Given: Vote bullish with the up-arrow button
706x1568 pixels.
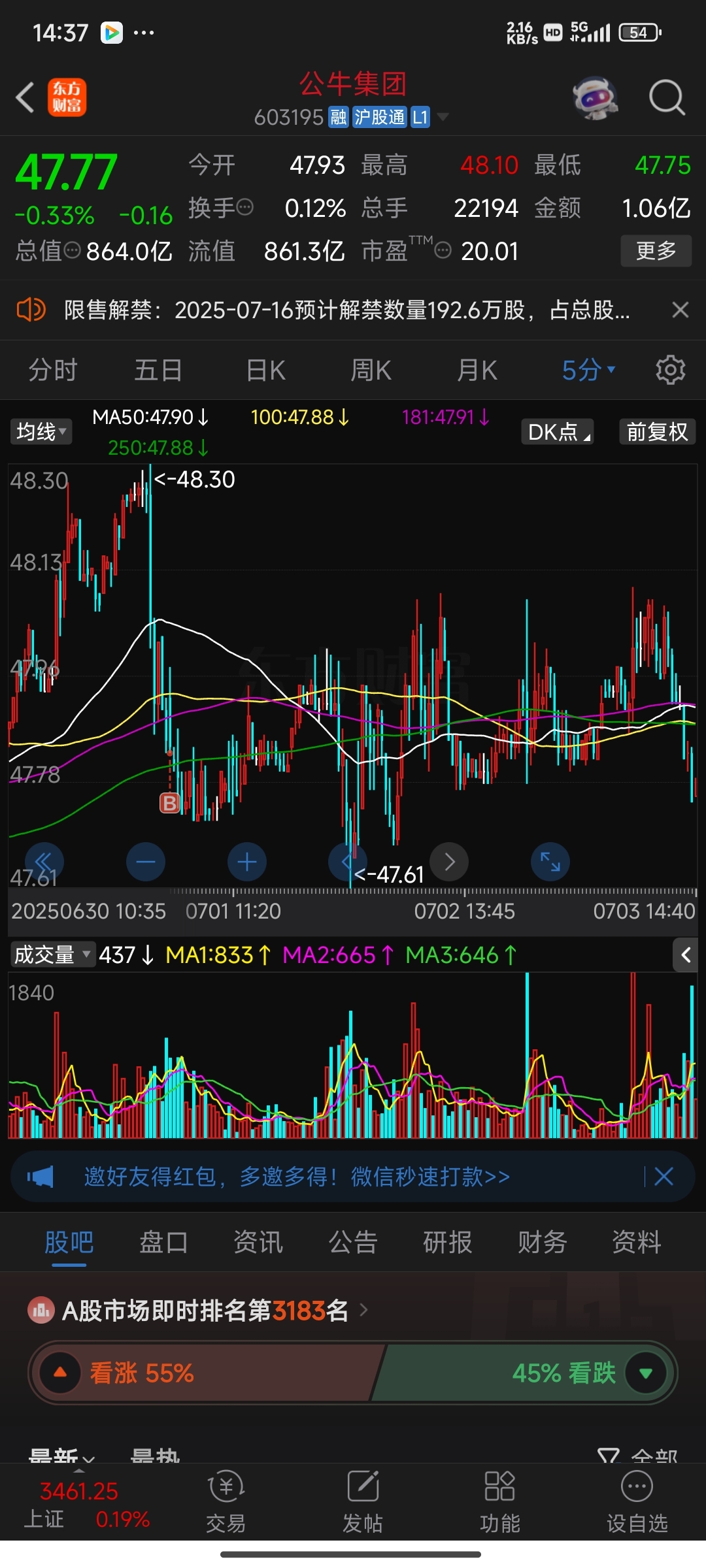Looking at the screenshot, I should point(60,1373).
